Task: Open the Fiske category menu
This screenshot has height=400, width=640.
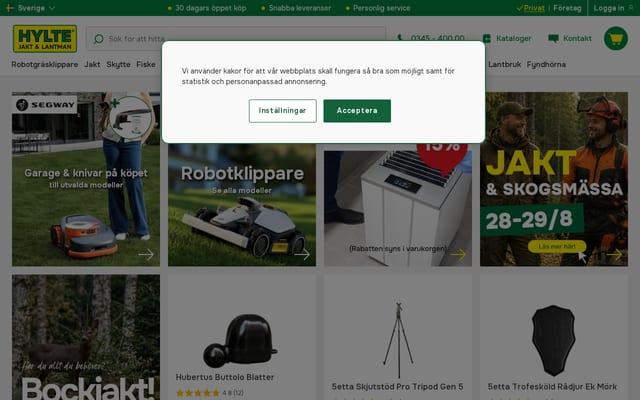Action: (x=146, y=64)
